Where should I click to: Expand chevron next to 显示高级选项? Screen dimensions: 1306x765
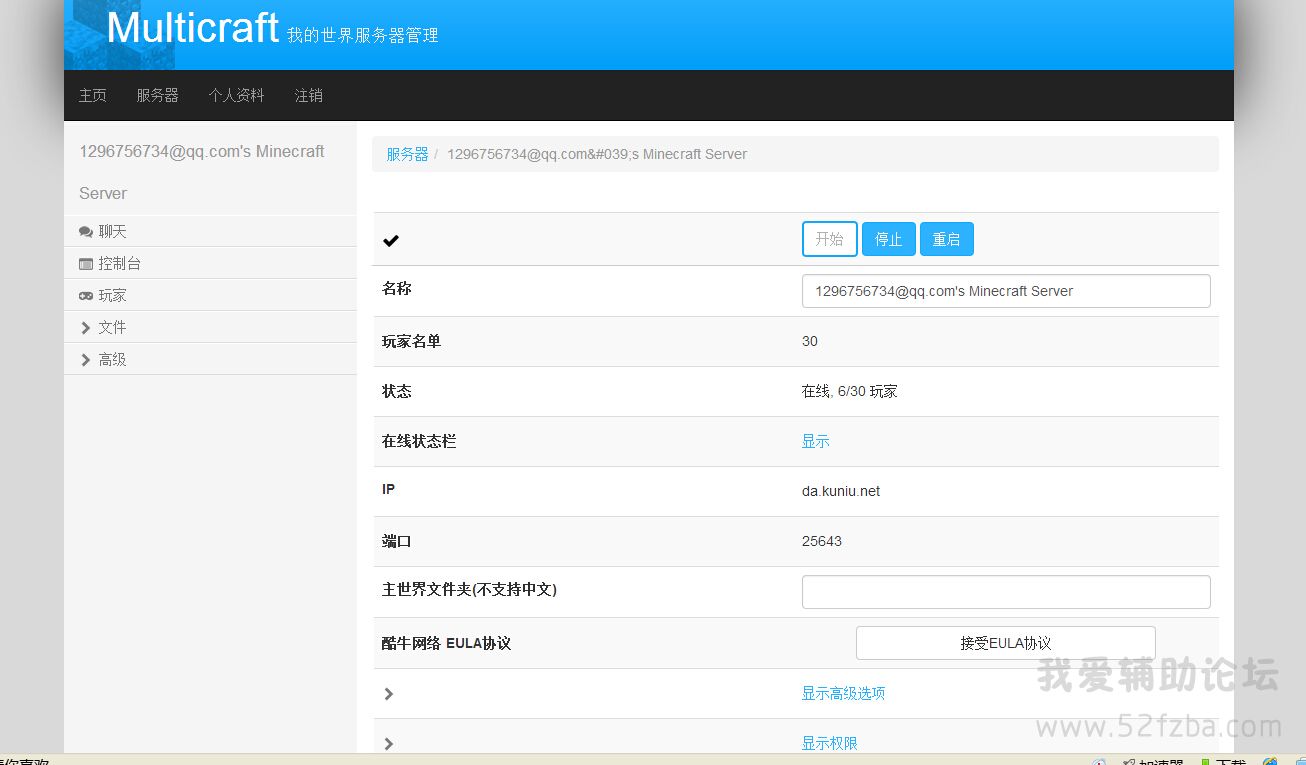[x=389, y=693]
